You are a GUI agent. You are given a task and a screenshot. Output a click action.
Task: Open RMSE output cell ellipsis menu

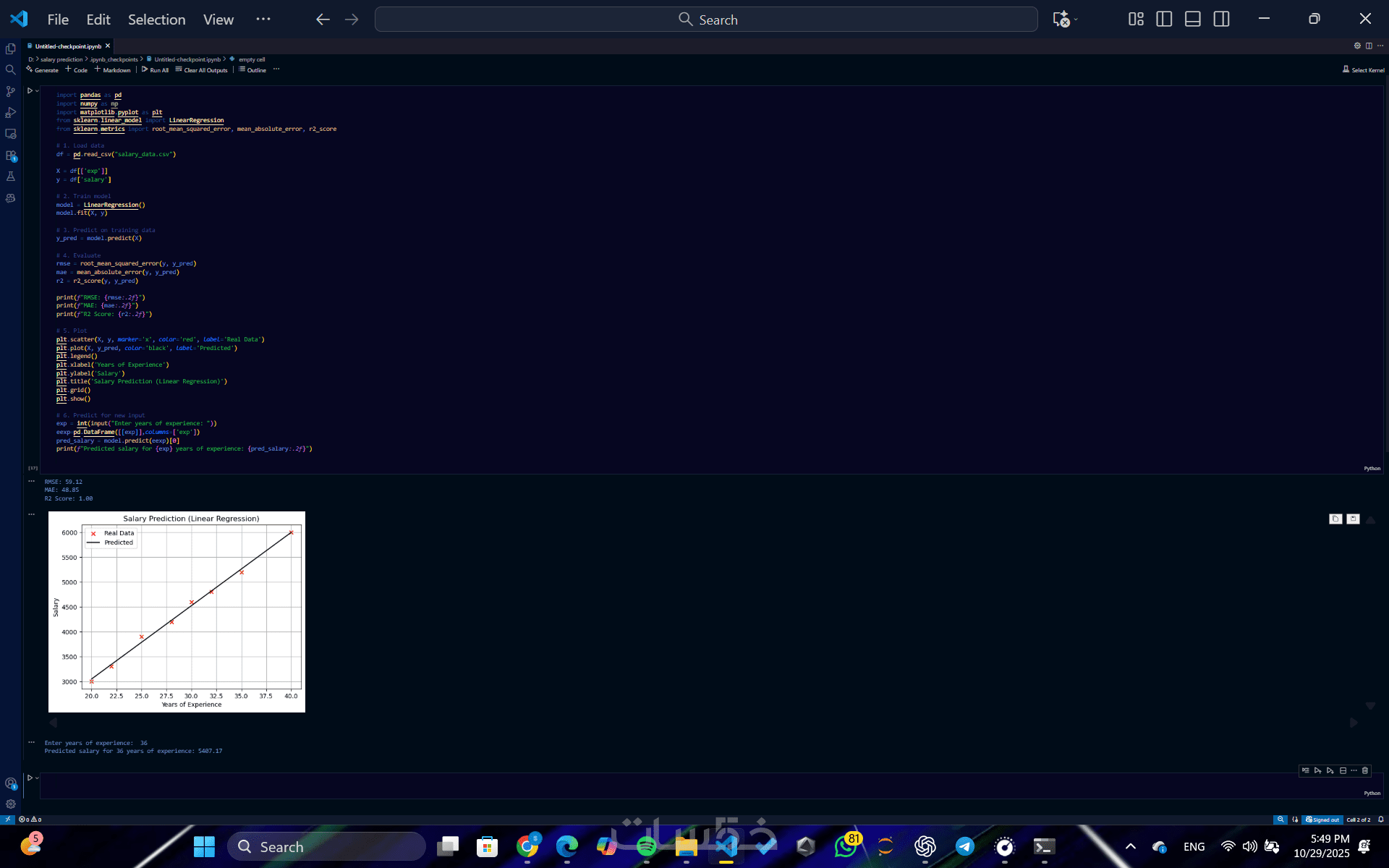[31, 481]
